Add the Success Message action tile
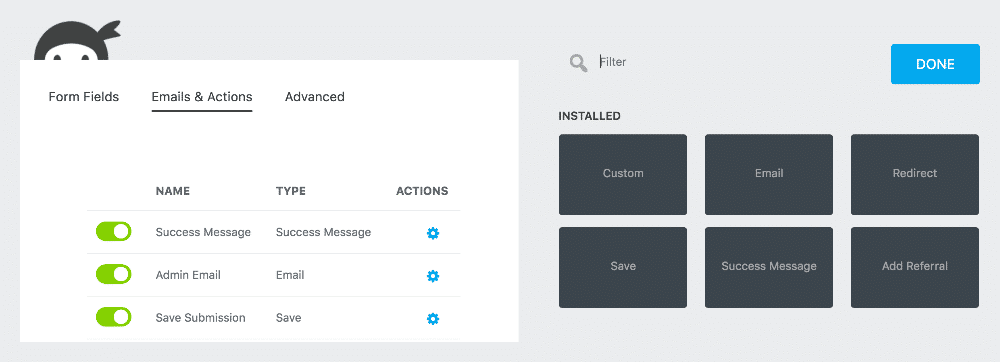Screen dimensions: 1000x362 [x=768, y=267]
